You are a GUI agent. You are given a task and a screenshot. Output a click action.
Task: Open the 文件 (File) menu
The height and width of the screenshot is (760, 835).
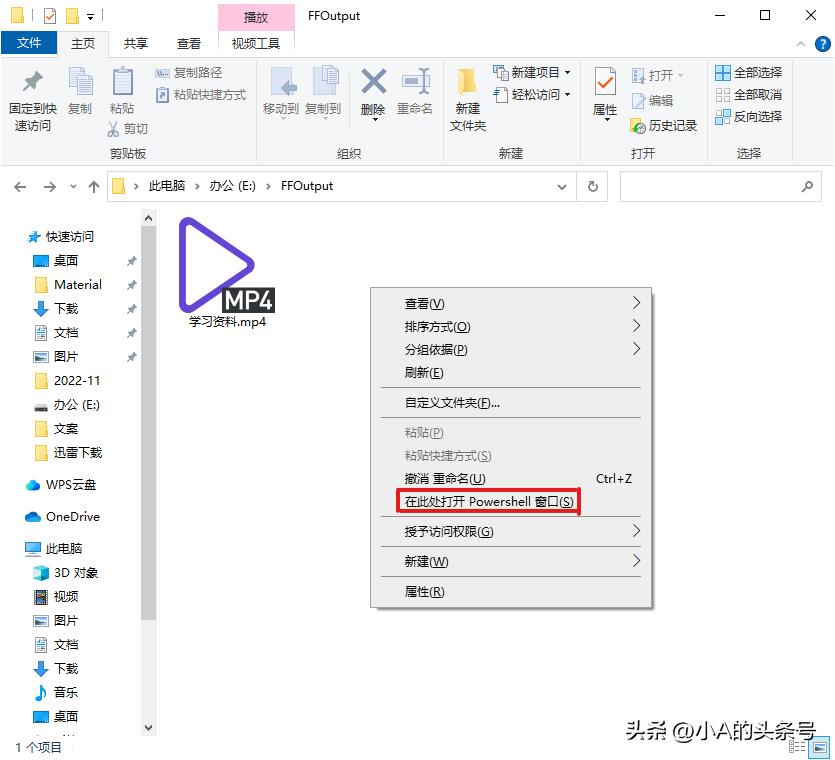27,44
